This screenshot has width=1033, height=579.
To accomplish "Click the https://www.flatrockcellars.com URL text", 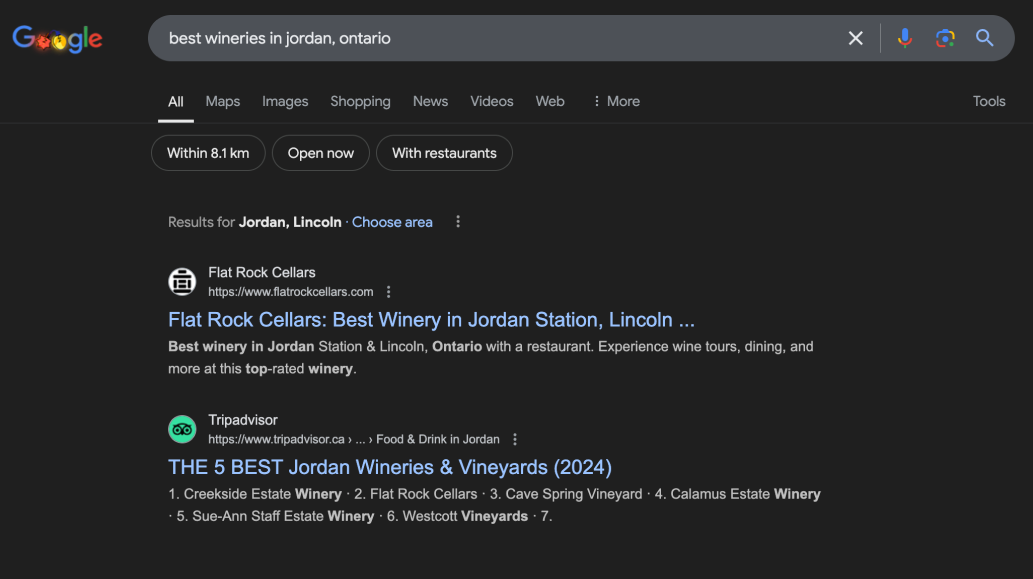I will coord(291,292).
